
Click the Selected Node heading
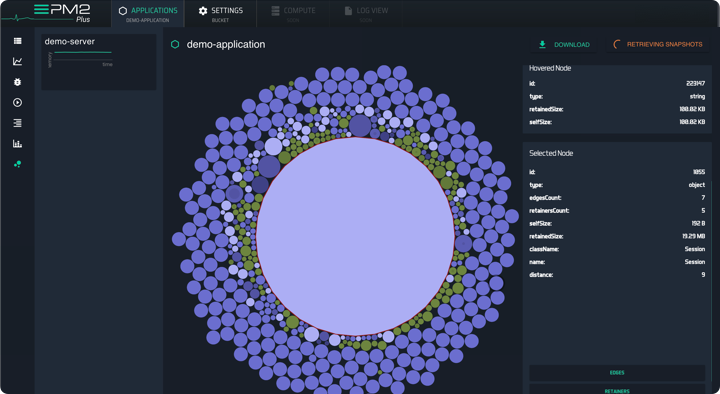click(x=551, y=153)
